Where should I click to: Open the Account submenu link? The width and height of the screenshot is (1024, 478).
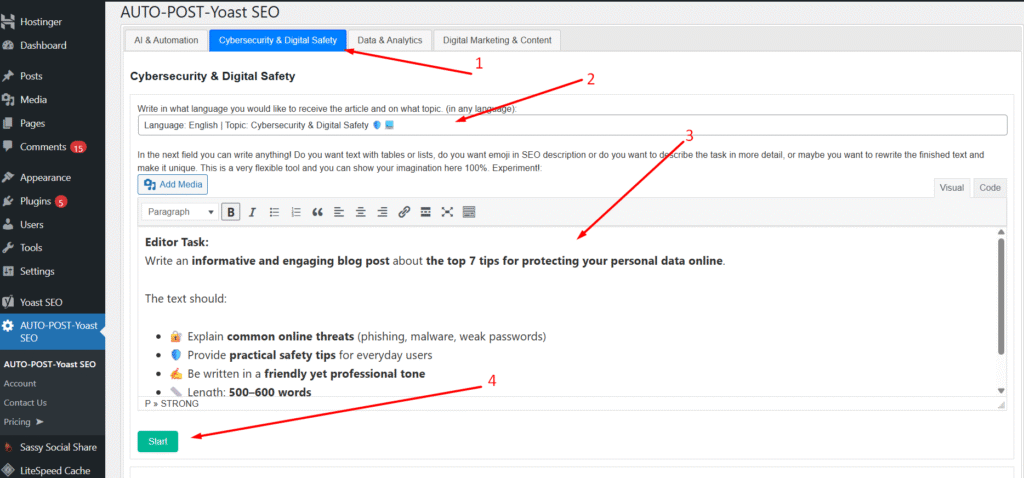20,383
